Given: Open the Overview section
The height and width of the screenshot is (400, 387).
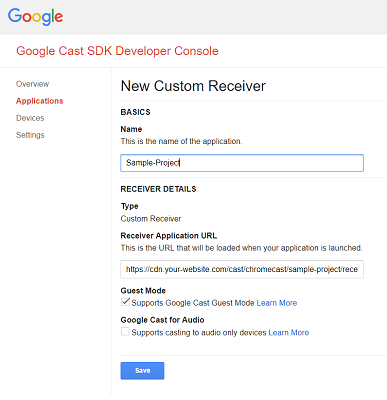Looking at the screenshot, I should pos(32,84).
